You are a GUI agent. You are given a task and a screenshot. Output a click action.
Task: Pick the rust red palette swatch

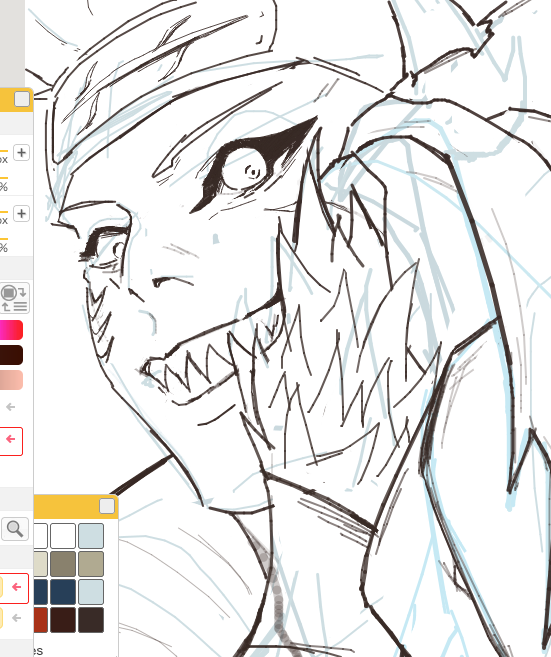[41, 620]
